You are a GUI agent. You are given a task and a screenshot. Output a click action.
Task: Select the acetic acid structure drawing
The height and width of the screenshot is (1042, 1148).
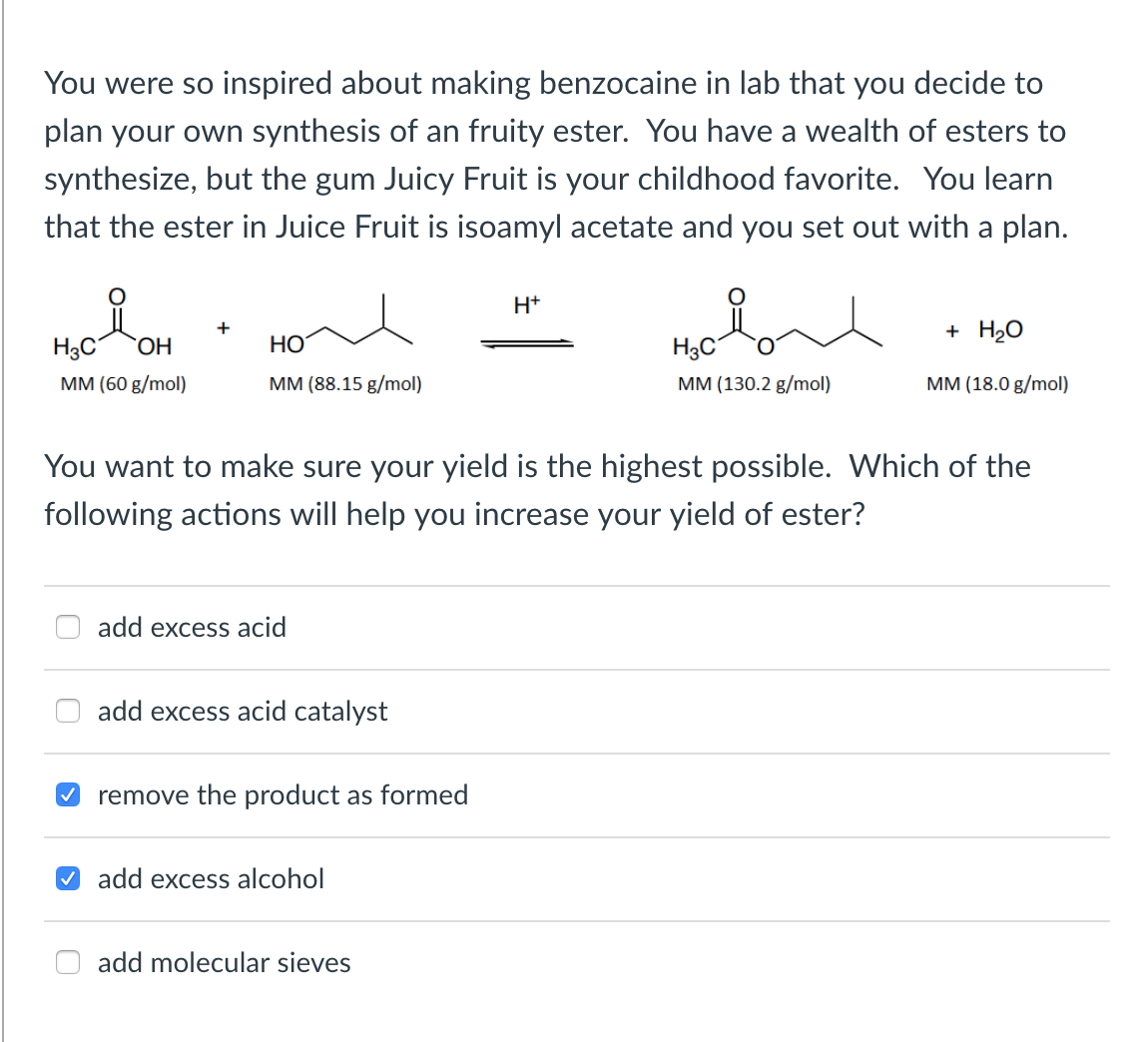[x=112, y=323]
